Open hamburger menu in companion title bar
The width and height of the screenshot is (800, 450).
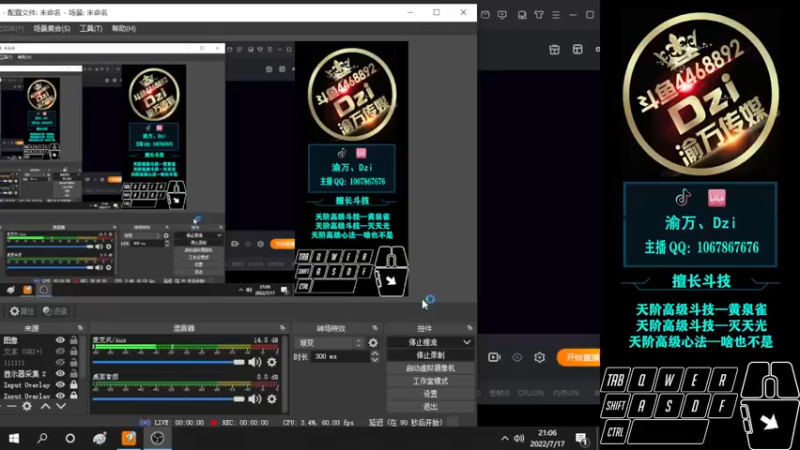[x=556, y=15]
